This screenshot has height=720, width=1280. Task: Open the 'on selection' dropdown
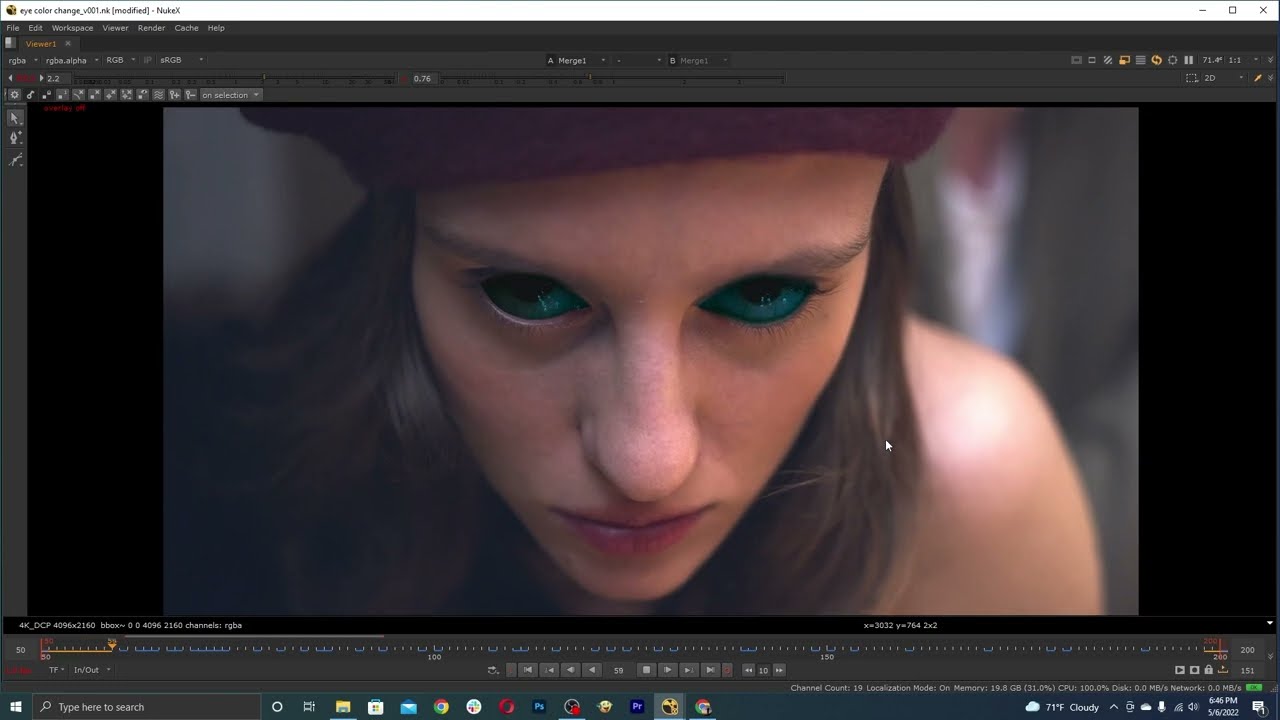click(x=231, y=95)
